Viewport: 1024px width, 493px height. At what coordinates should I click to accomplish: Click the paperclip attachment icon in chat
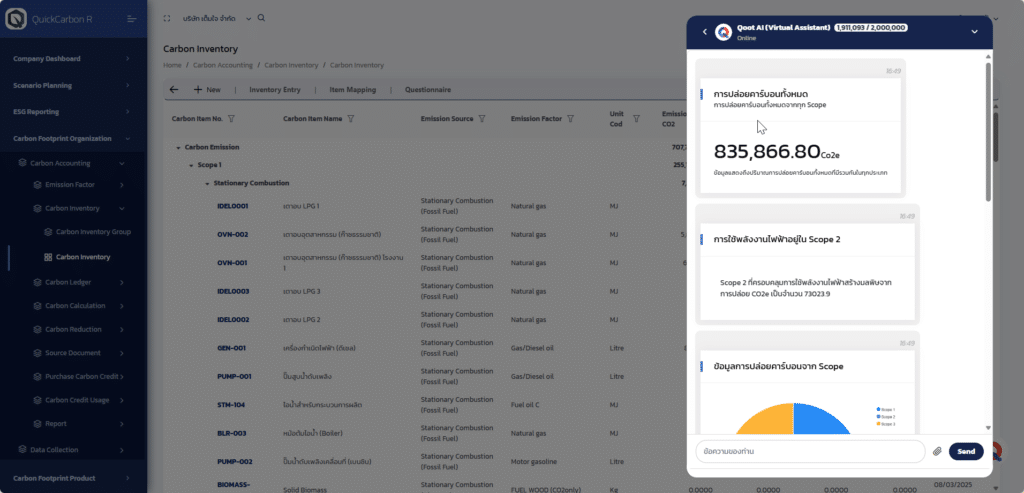(x=937, y=451)
